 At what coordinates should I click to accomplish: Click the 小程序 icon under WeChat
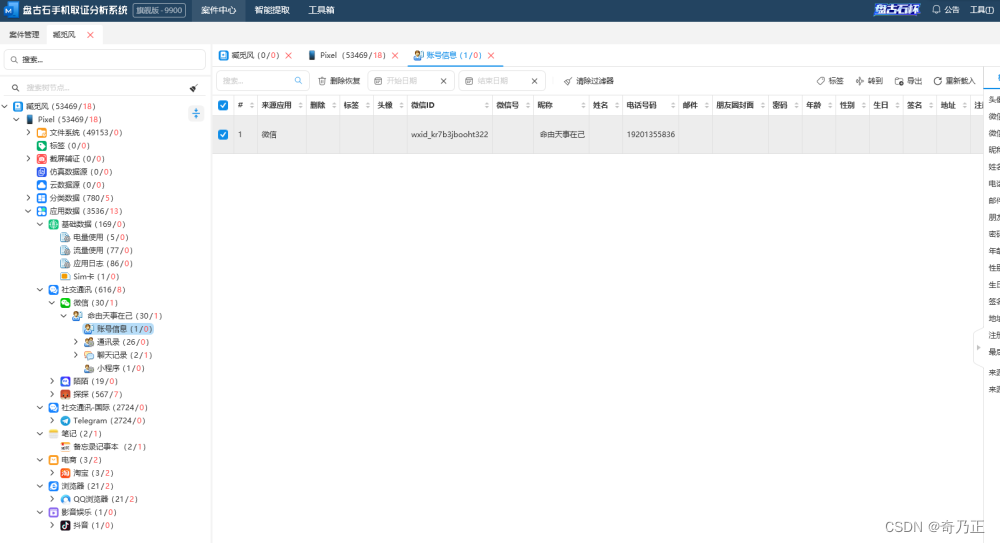pos(89,369)
